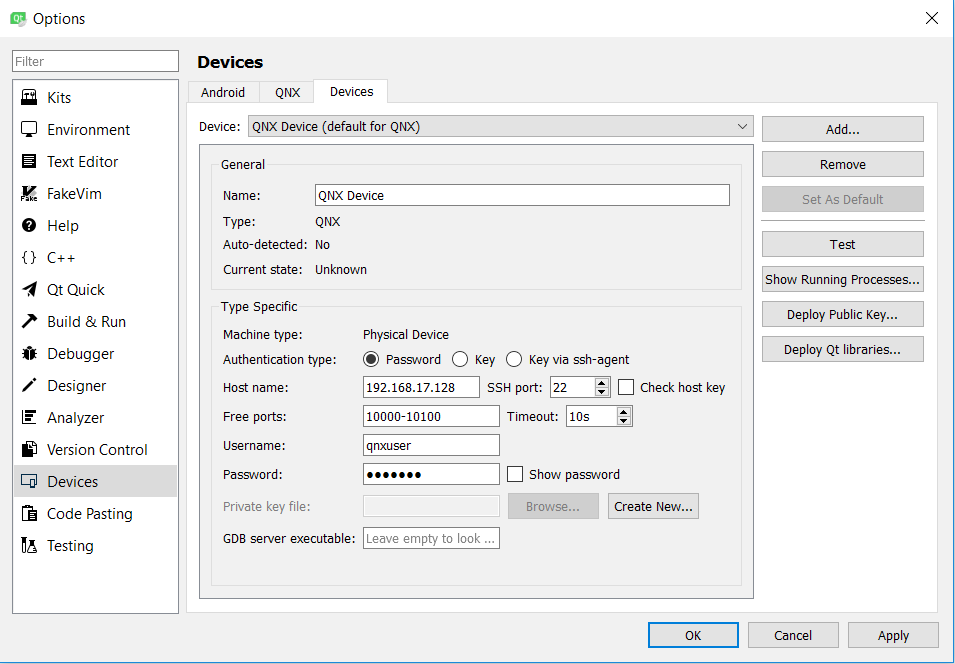Viewport: 955px width, 664px height.
Task: Increase SSH port with up arrow
Action: [602, 383]
